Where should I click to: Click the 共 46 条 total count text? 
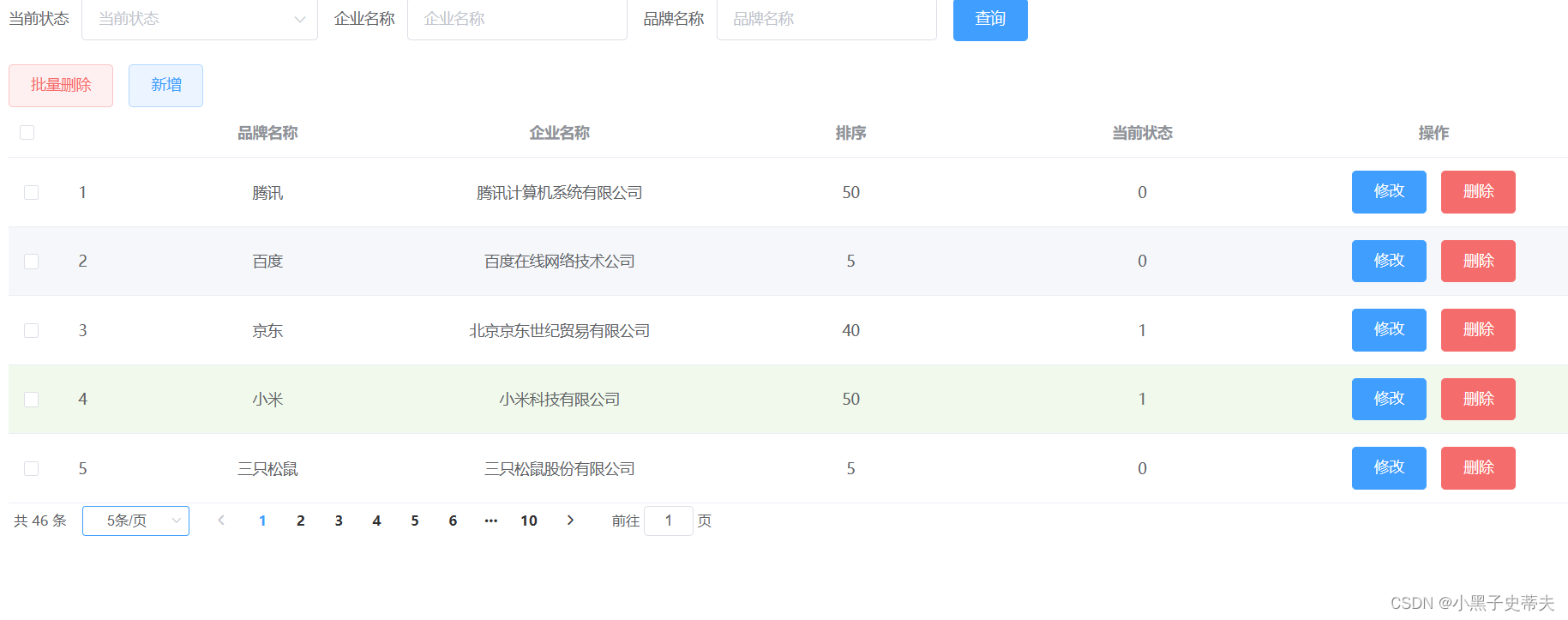(x=40, y=521)
